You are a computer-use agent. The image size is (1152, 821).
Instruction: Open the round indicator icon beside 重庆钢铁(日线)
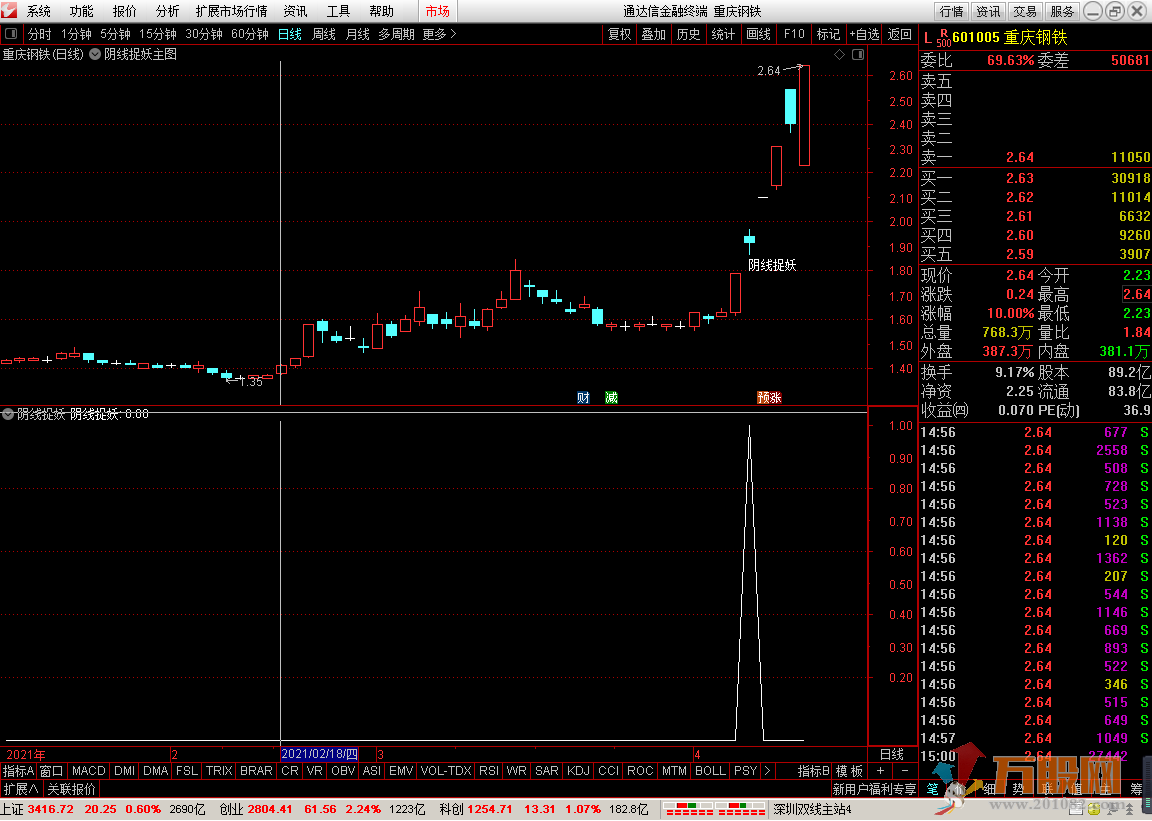pos(96,54)
